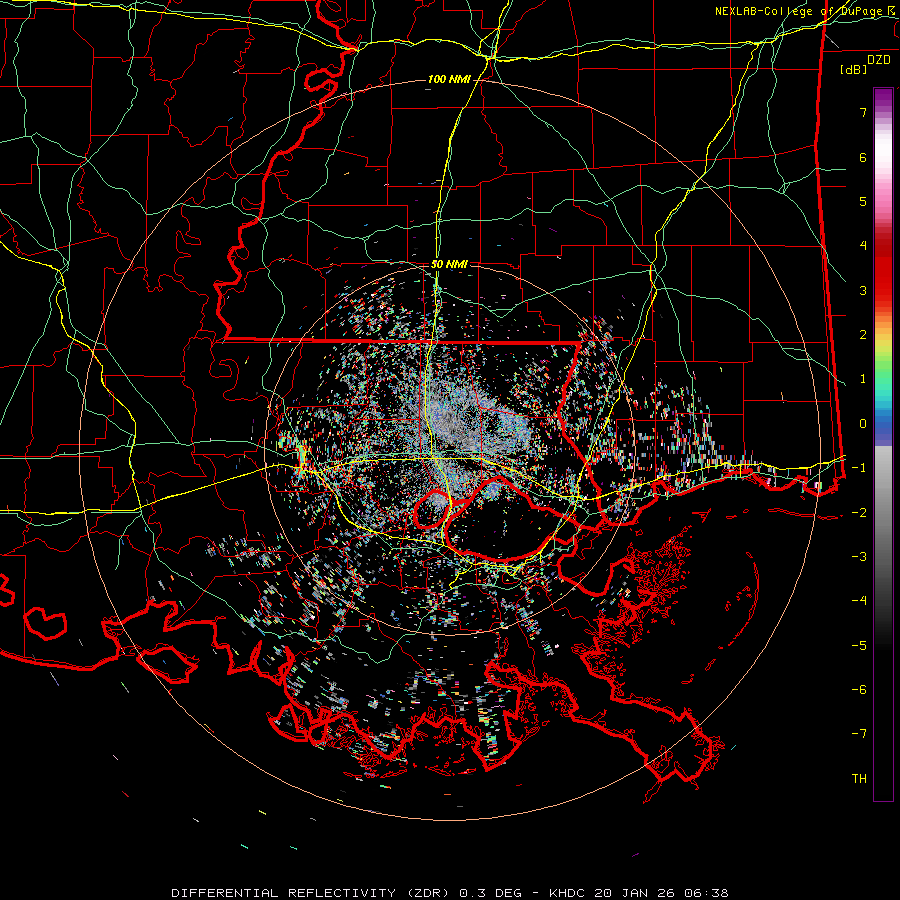Click the 0 dB value on scale
The image size is (900, 900).
863,424
